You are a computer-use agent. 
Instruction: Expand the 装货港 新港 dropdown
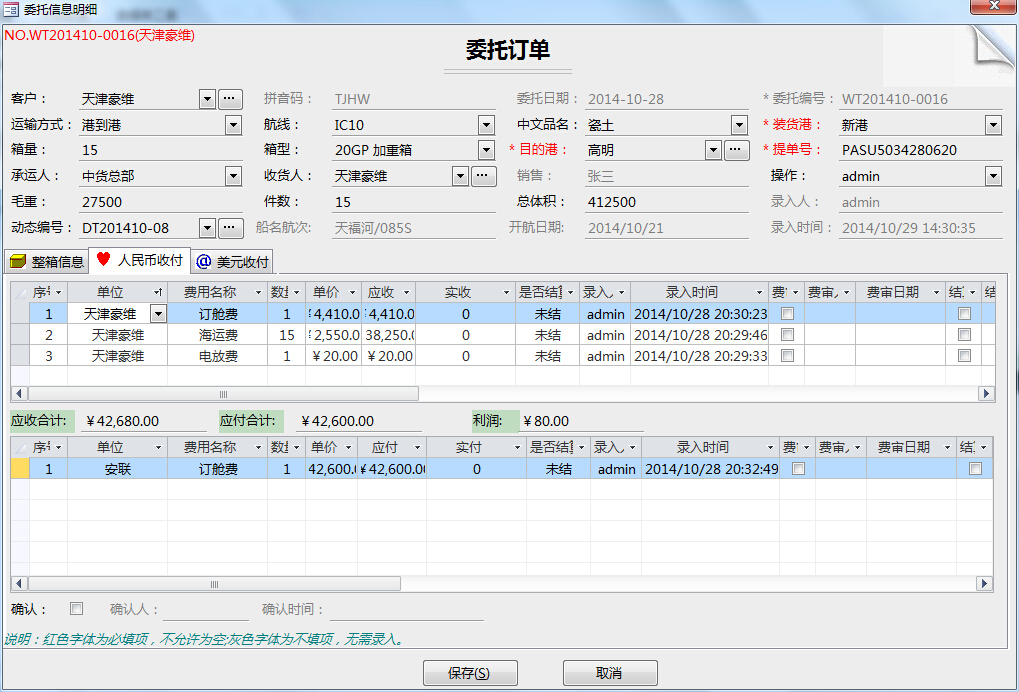[x=993, y=125]
